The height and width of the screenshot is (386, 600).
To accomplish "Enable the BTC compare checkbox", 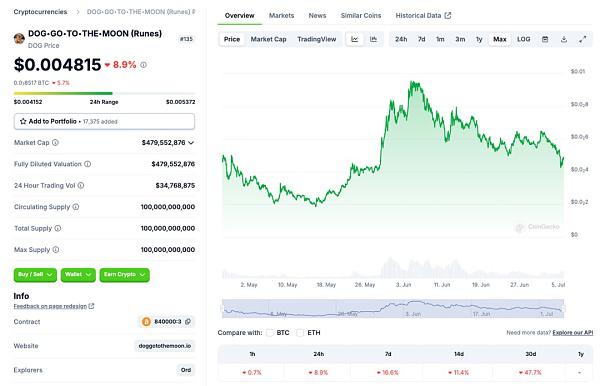I will click(x=270, y=333).
